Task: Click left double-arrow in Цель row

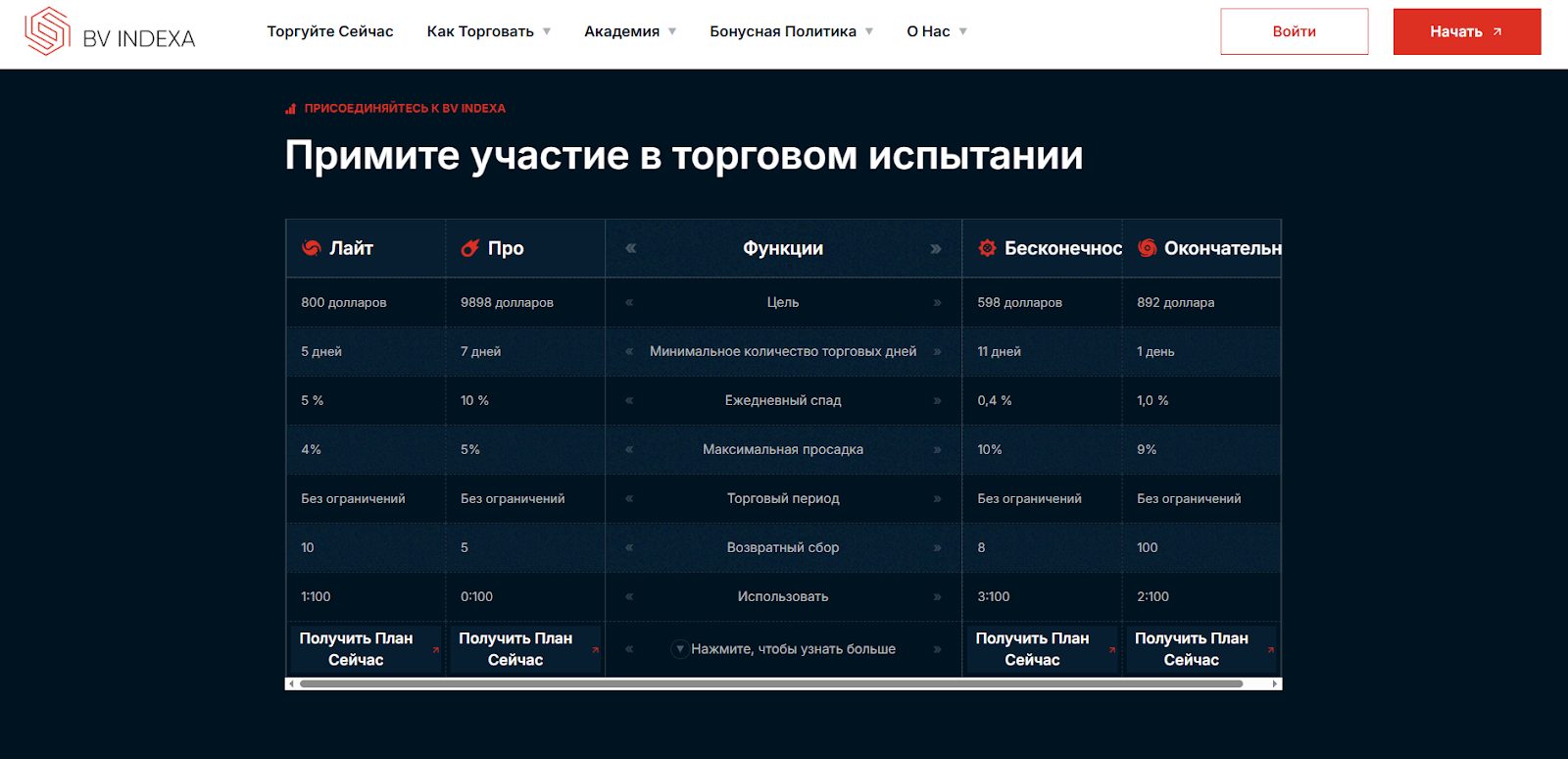Action: (x=629, y=302)
